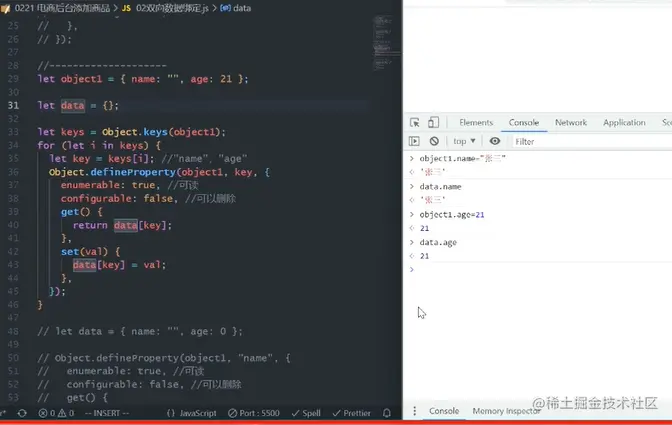Viewport: 672px width, 425px height.
Task: Switch to the Elements tab
Action: 476,123
